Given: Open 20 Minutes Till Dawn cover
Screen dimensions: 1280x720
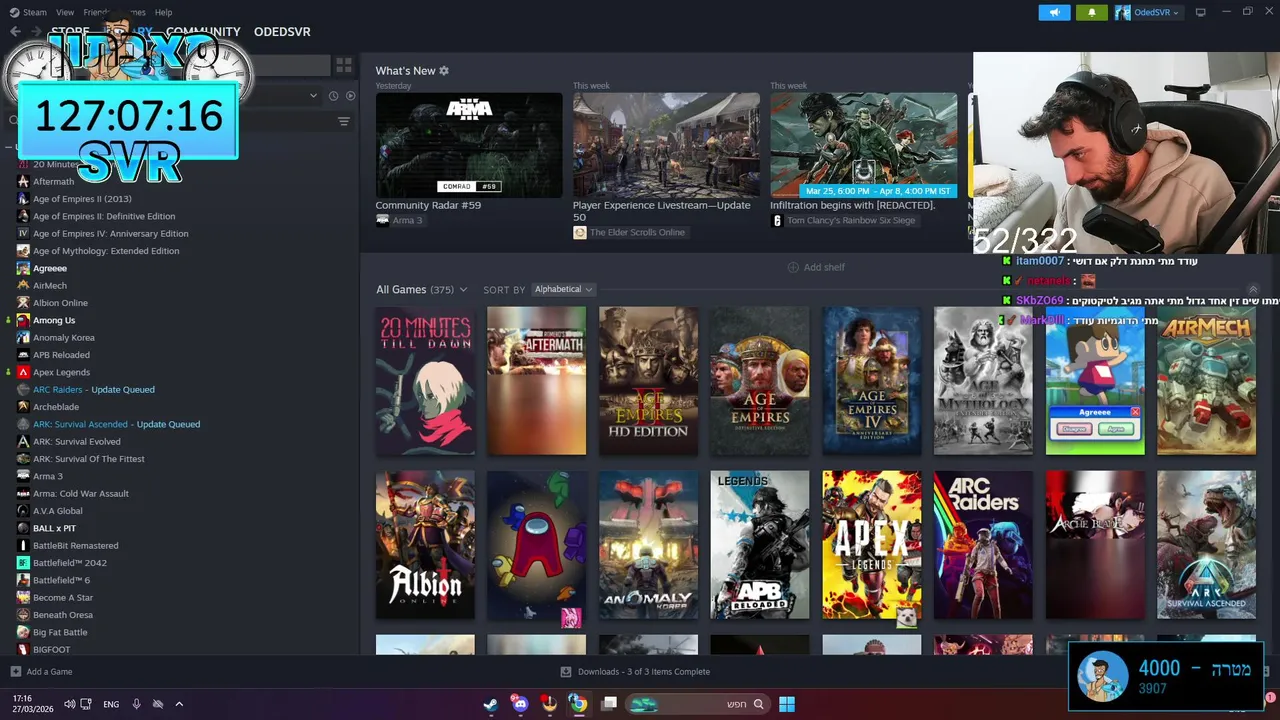Looking at the screenshot, I should (x=425, y=381).
